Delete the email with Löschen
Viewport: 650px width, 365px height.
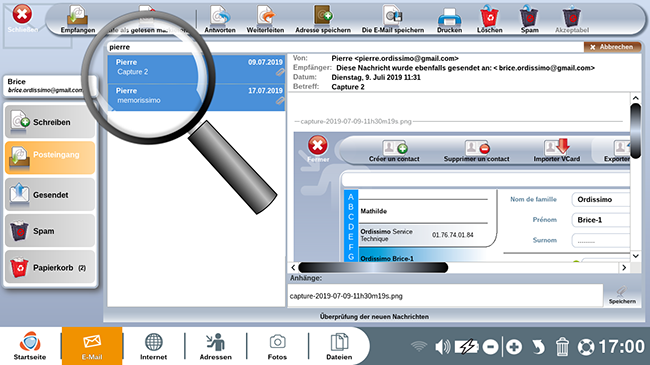(x=490, y=19)
